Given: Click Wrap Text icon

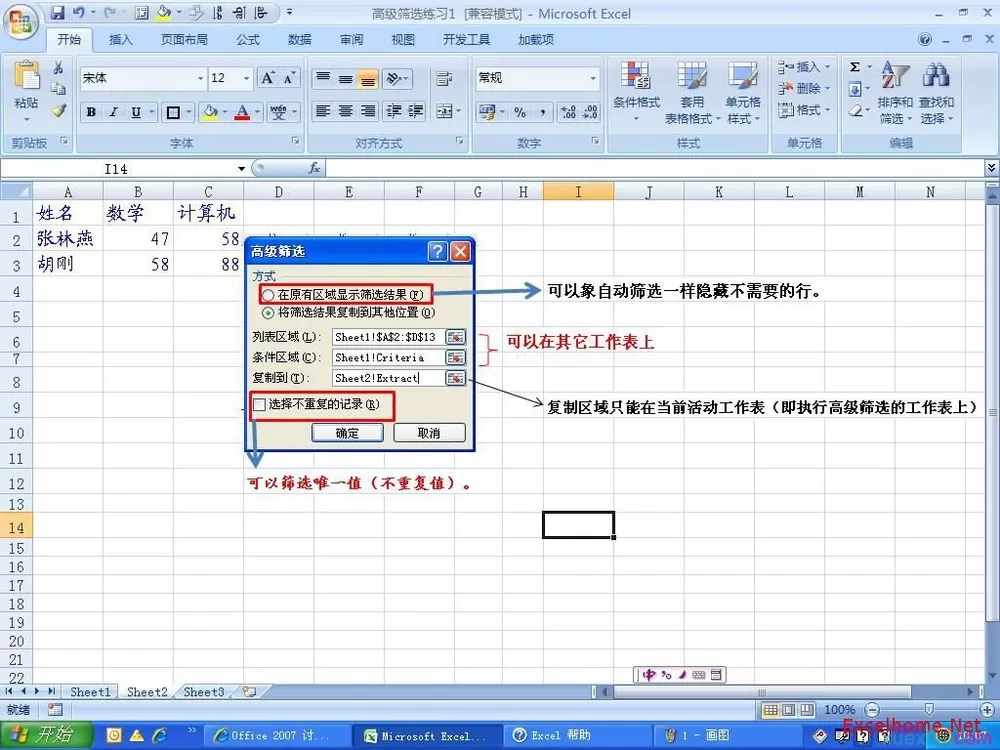Looking at the screenshot, I should click(444, 78).
